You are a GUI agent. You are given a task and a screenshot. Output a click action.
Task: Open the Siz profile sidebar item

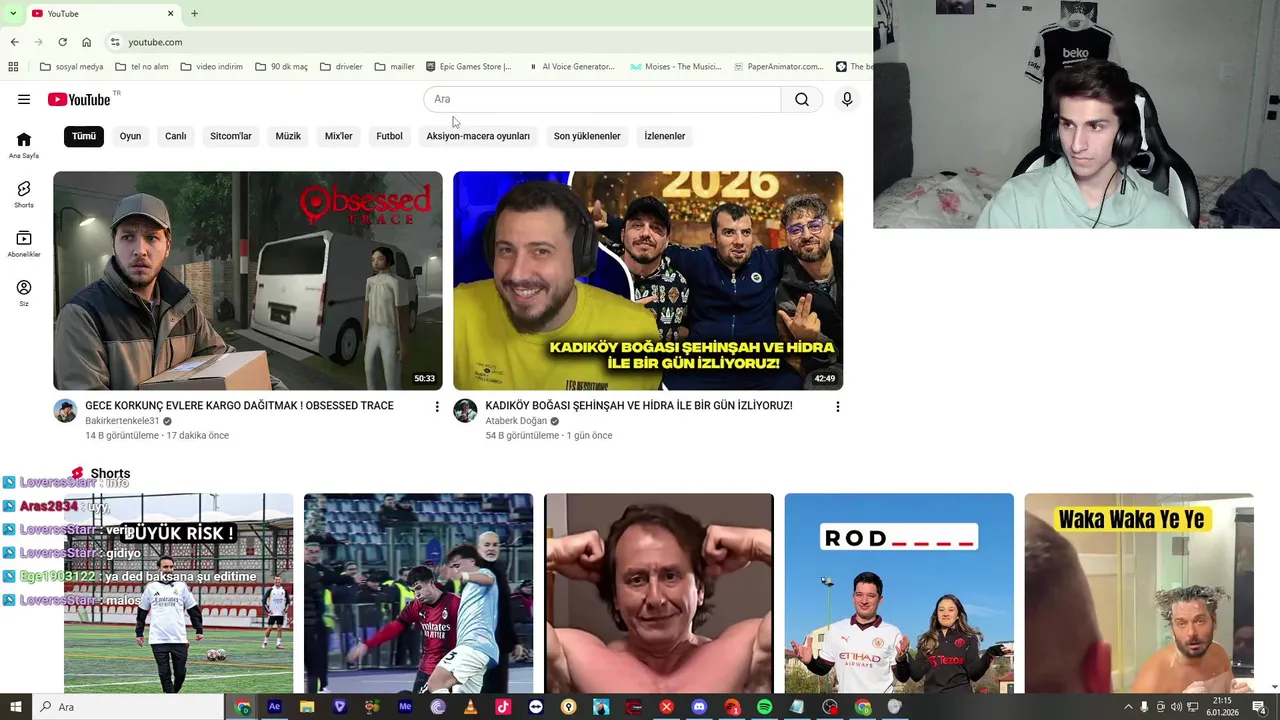(24, 292)
